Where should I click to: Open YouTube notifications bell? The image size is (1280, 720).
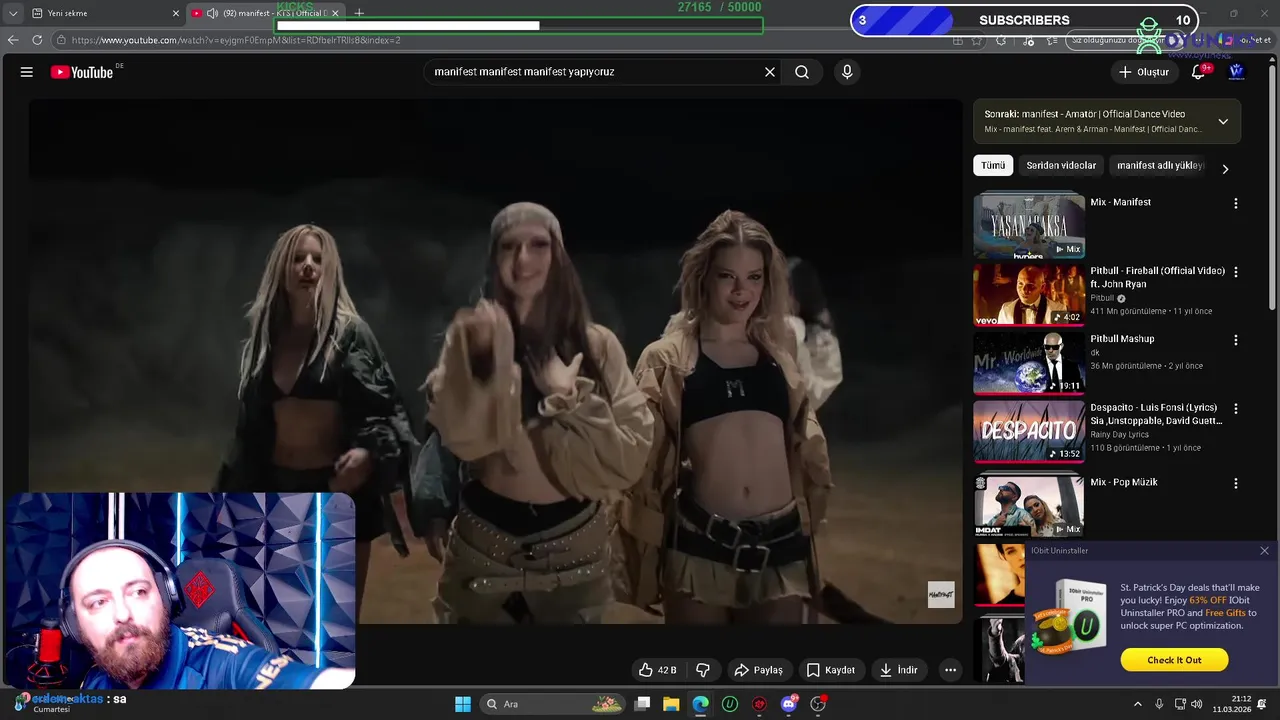coord(1199,72)
